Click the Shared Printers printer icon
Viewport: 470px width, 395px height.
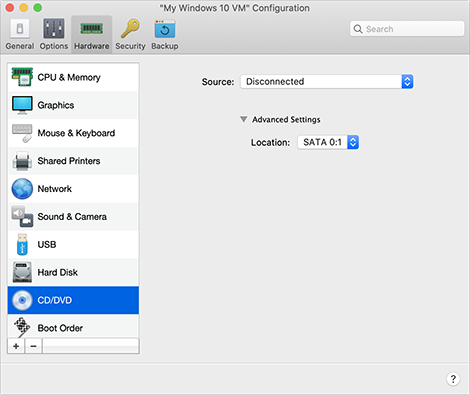click(x=22, y=161)
